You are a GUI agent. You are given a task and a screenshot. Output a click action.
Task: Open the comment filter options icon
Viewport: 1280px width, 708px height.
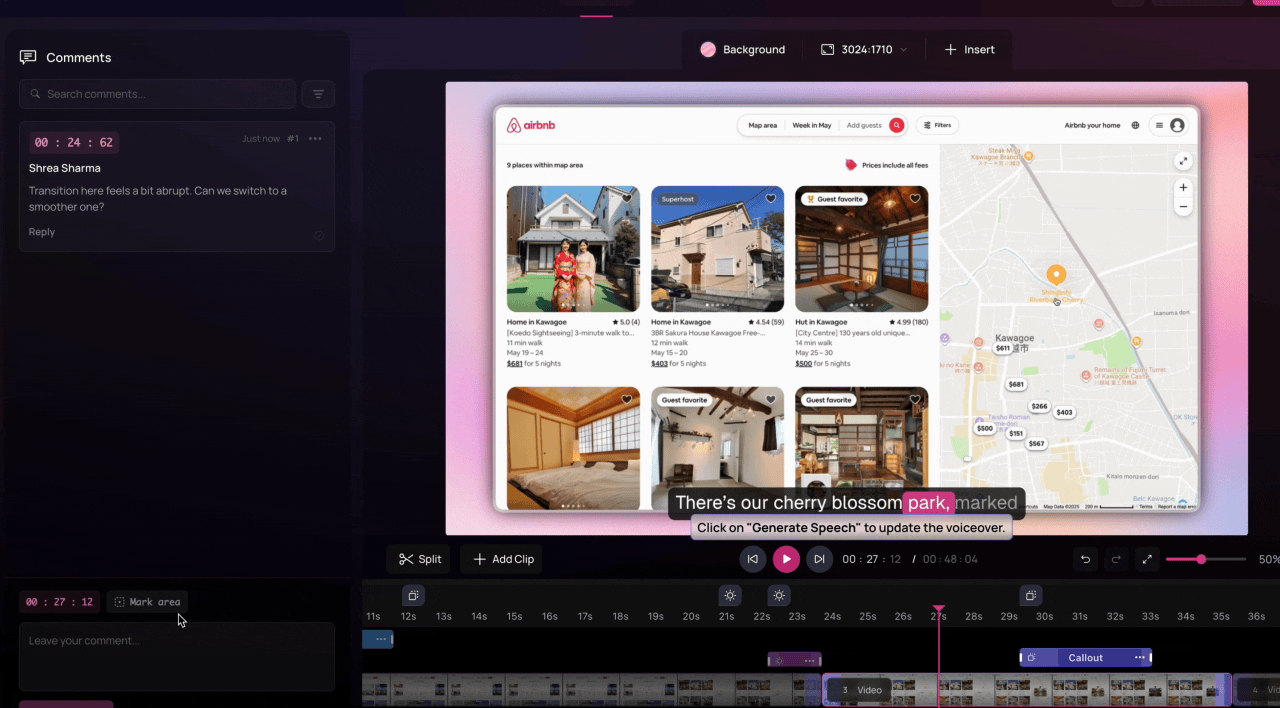coord(318,94)
